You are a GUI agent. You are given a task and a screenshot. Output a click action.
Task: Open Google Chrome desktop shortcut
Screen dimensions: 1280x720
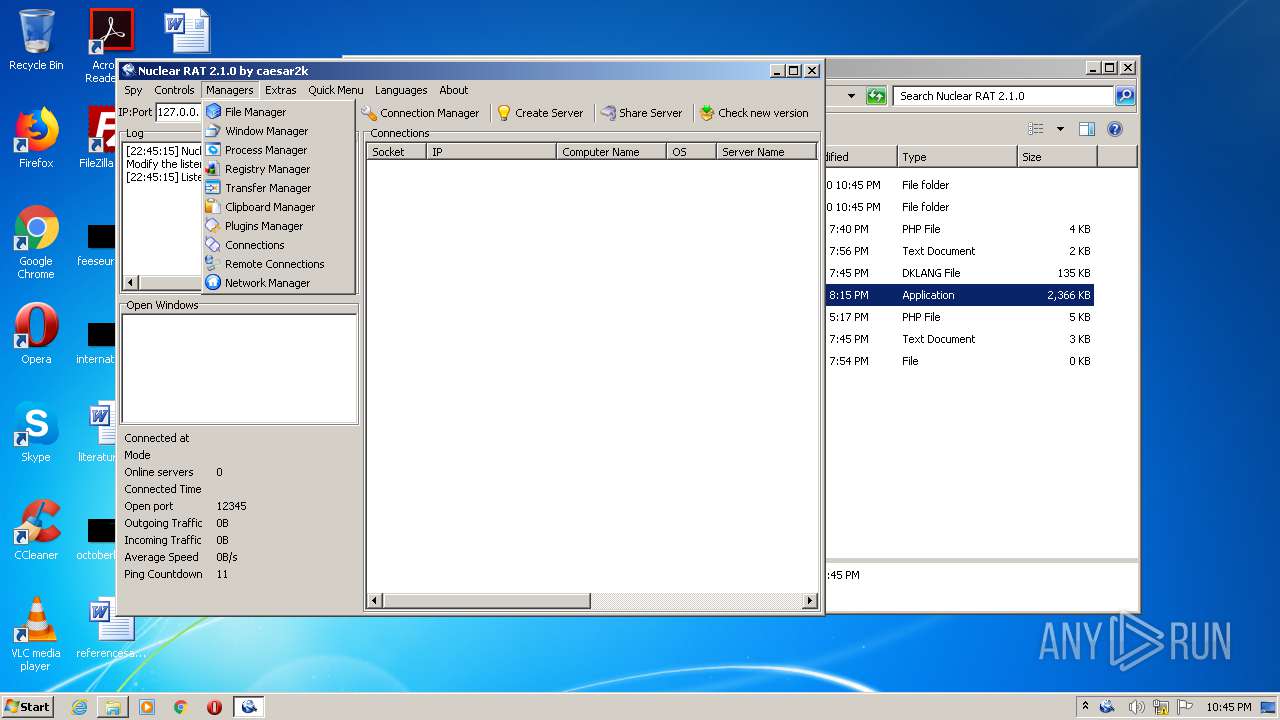click(x=36, y=242)
